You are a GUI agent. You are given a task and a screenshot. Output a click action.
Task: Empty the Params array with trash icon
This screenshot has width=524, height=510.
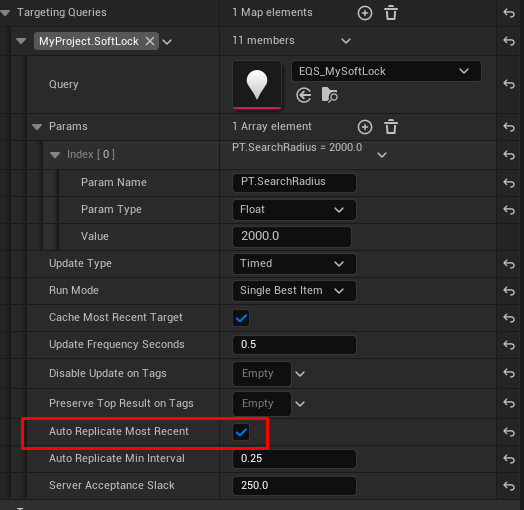tap(391, 127)
